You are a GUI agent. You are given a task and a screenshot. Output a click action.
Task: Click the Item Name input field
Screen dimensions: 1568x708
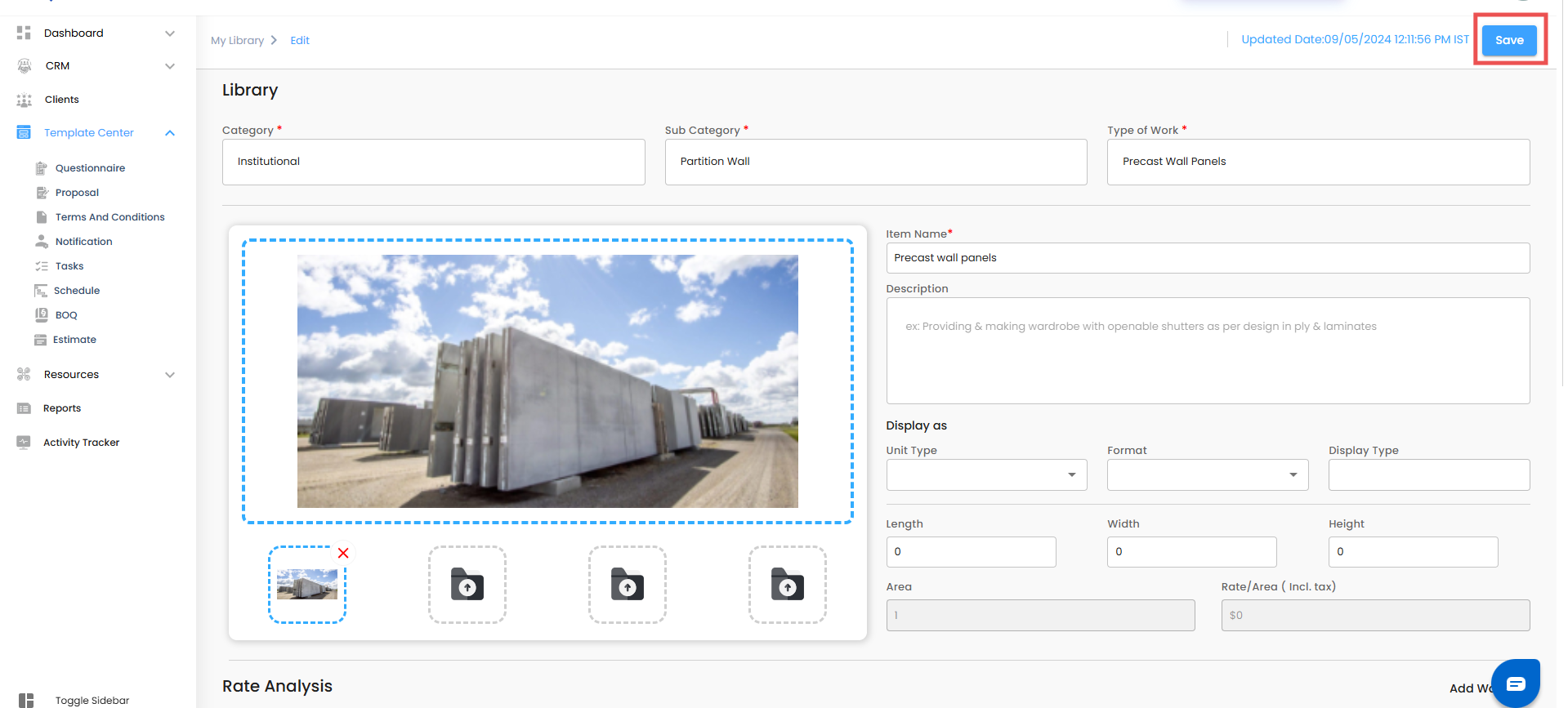tap(1207, 258)
